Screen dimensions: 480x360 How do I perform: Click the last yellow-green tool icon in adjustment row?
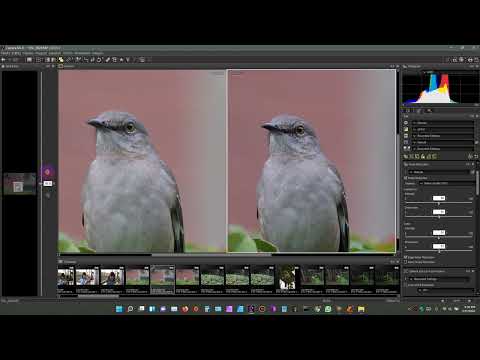(x=434, y=156)
